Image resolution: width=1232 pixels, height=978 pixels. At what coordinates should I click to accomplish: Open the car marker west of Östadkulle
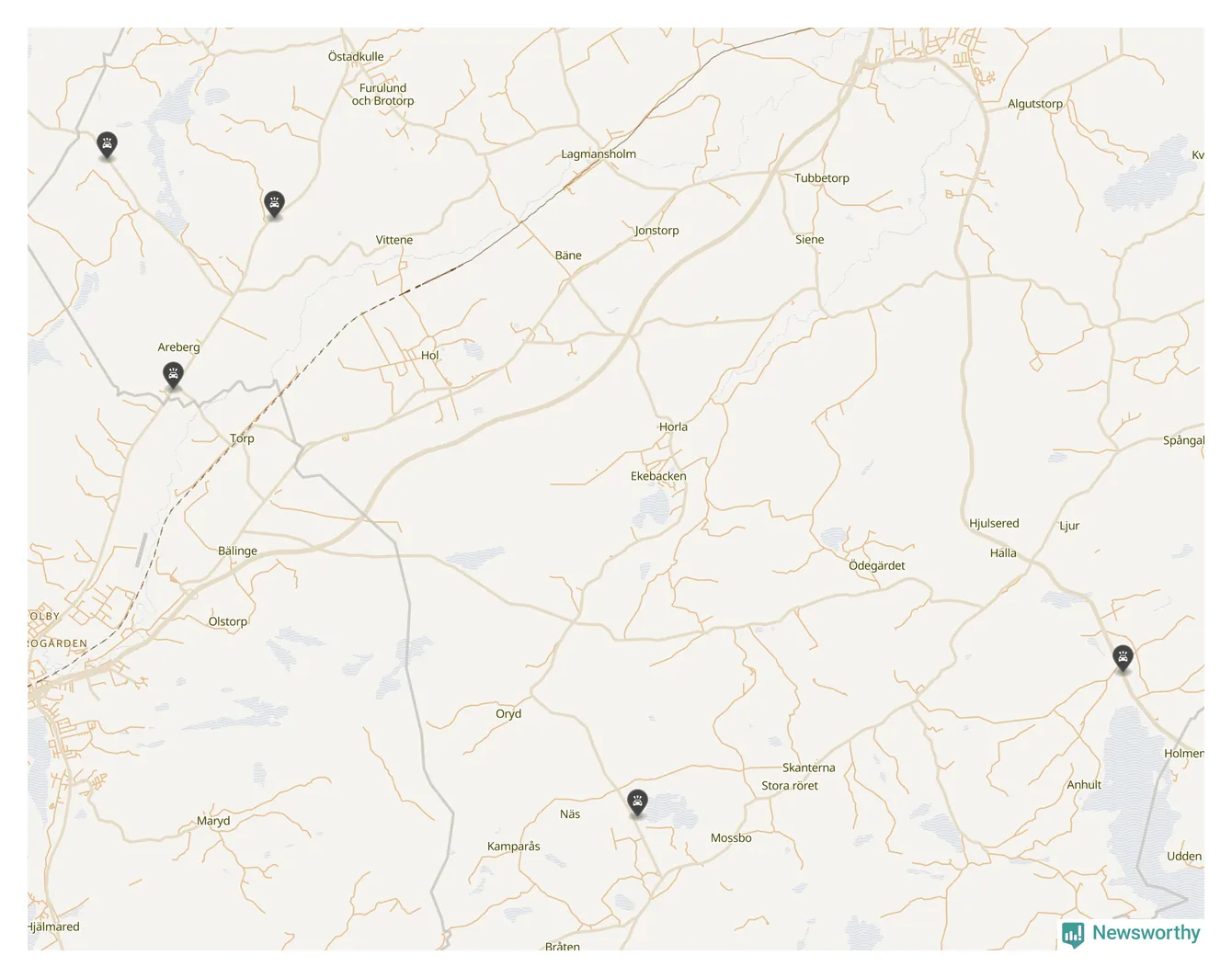click(x=108, y=144)
